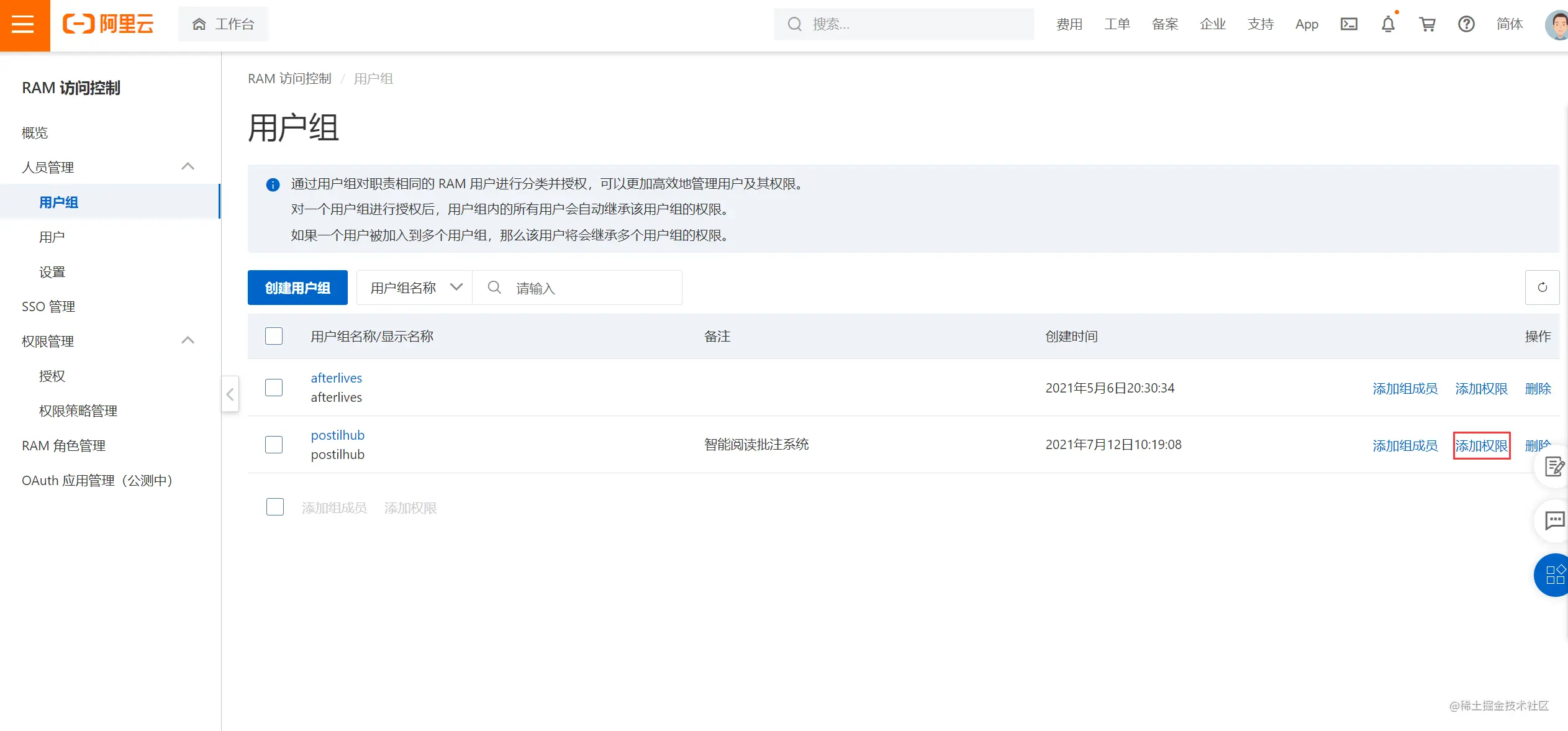The image size is (1568, 731).
Task: Click 添加权限 for postilhub
Action: (x=1481, y=445)
